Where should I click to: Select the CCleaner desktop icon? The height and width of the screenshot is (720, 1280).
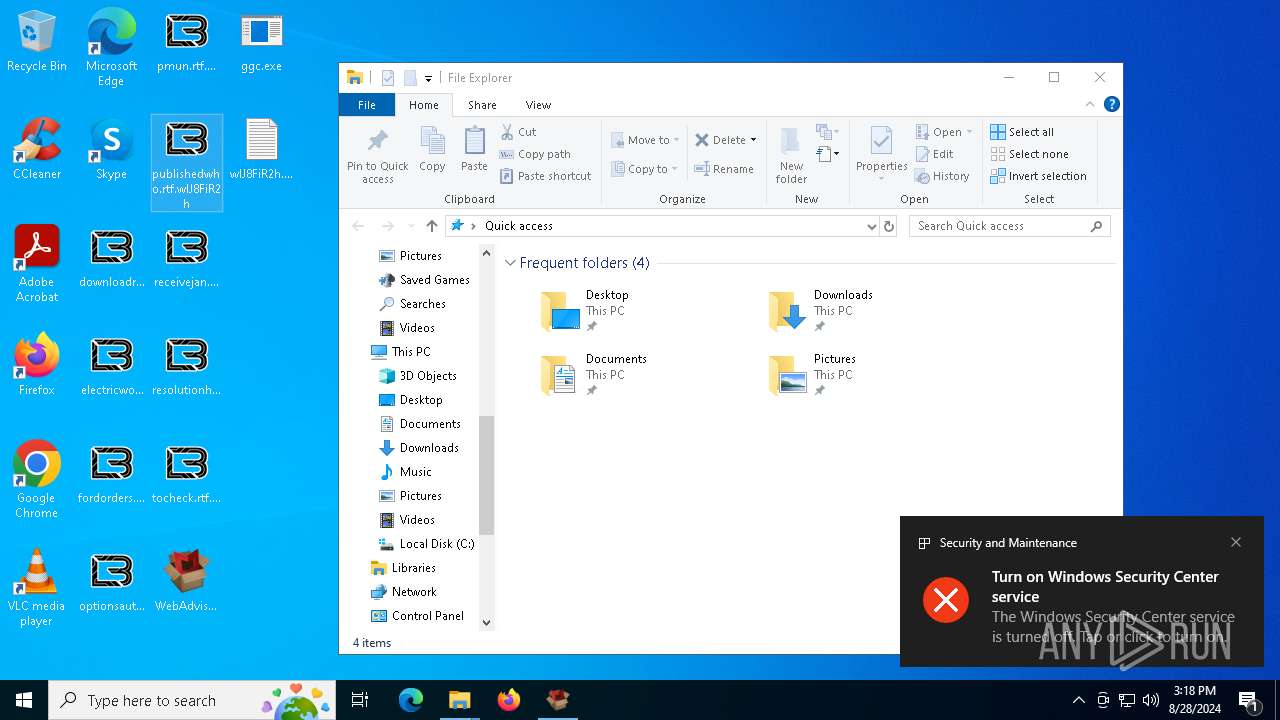[37, 149]
